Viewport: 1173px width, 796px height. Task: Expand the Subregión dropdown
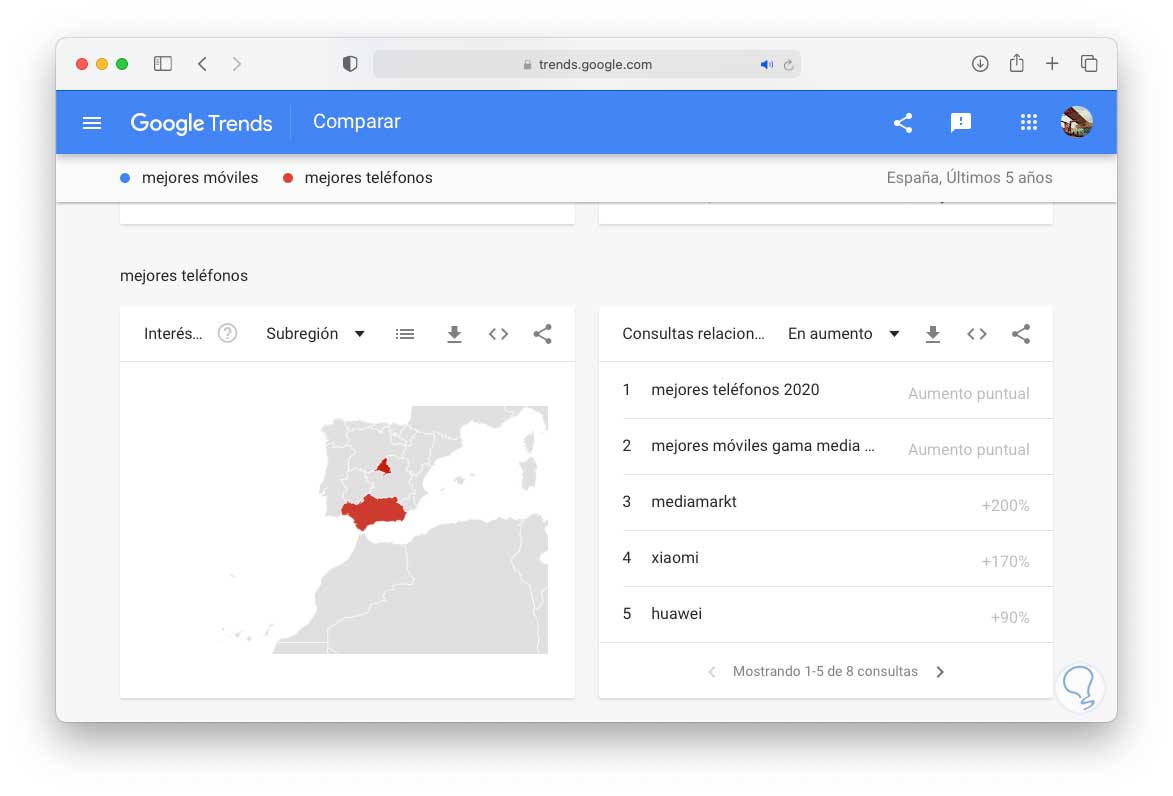tap(315, 334)
